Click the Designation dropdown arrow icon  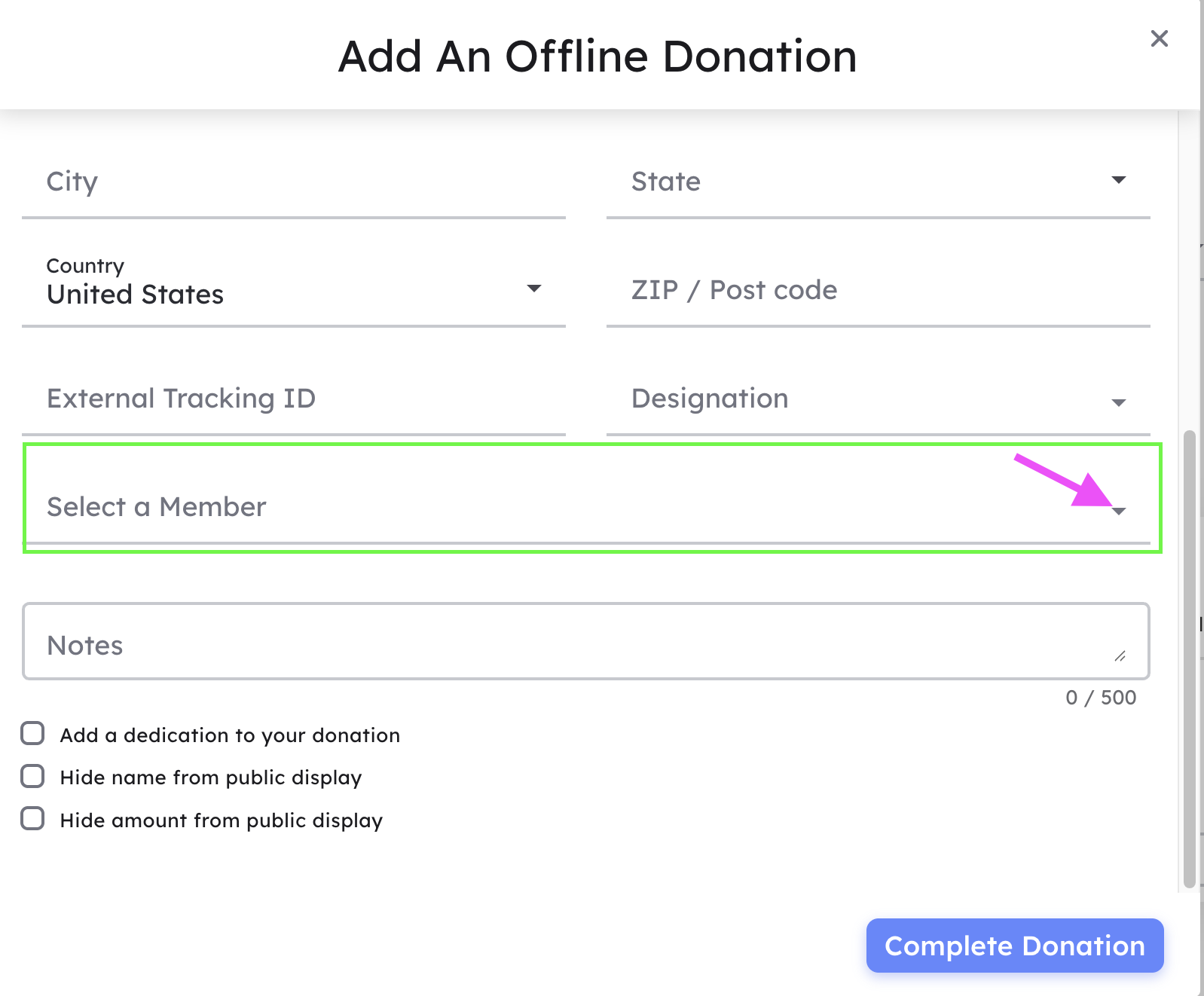[1119, 403]
